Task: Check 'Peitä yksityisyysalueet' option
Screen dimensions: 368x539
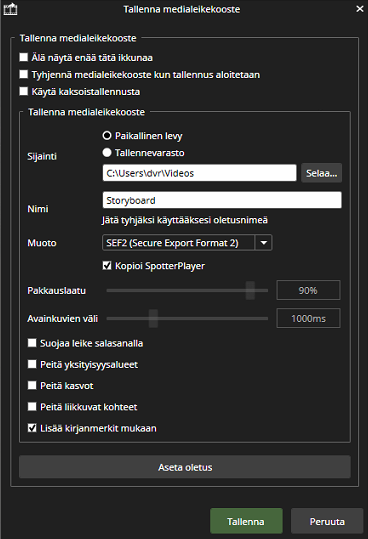Action: [x=32, y=364]
